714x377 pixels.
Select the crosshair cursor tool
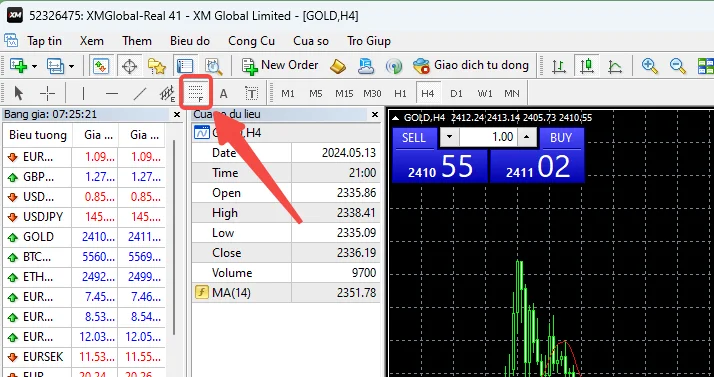coord(47,94)
